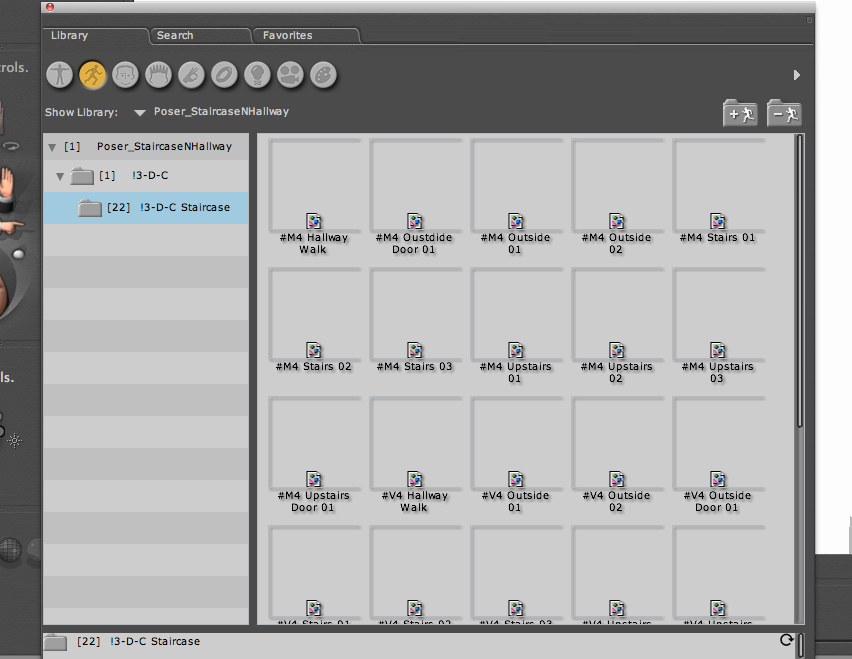Switch to the Search tab
The width and height of the screenshot is (852, 659).
[175, 35]
